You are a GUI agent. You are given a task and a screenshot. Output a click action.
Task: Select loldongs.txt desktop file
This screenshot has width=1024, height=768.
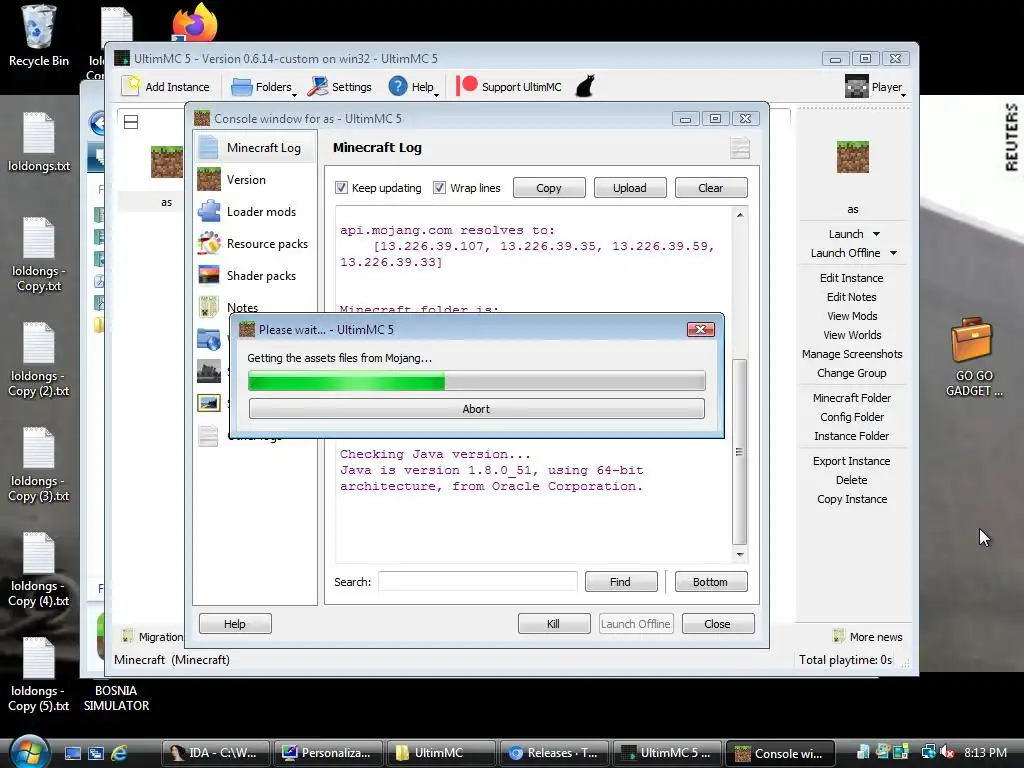[x=39, y=142]
